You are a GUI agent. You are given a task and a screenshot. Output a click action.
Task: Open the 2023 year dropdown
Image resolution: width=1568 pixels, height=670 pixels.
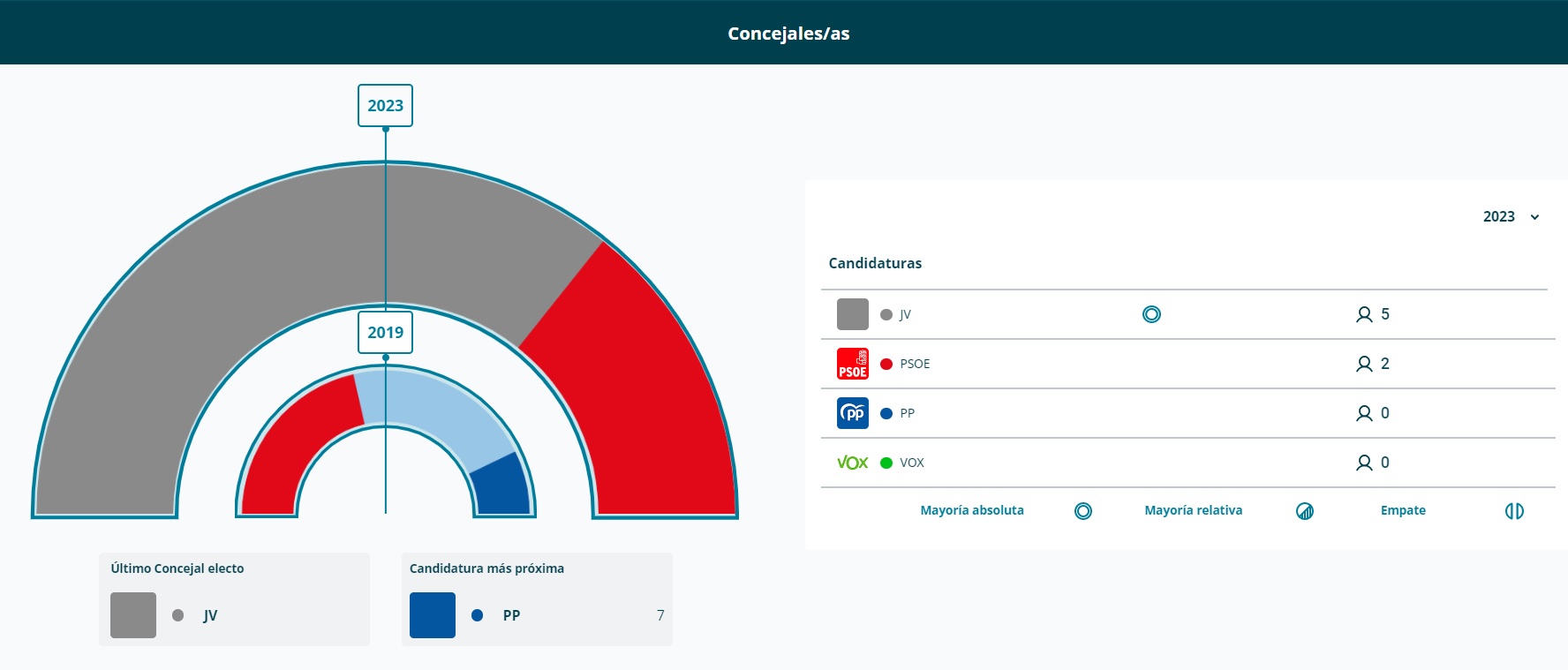click(1499, 217)
